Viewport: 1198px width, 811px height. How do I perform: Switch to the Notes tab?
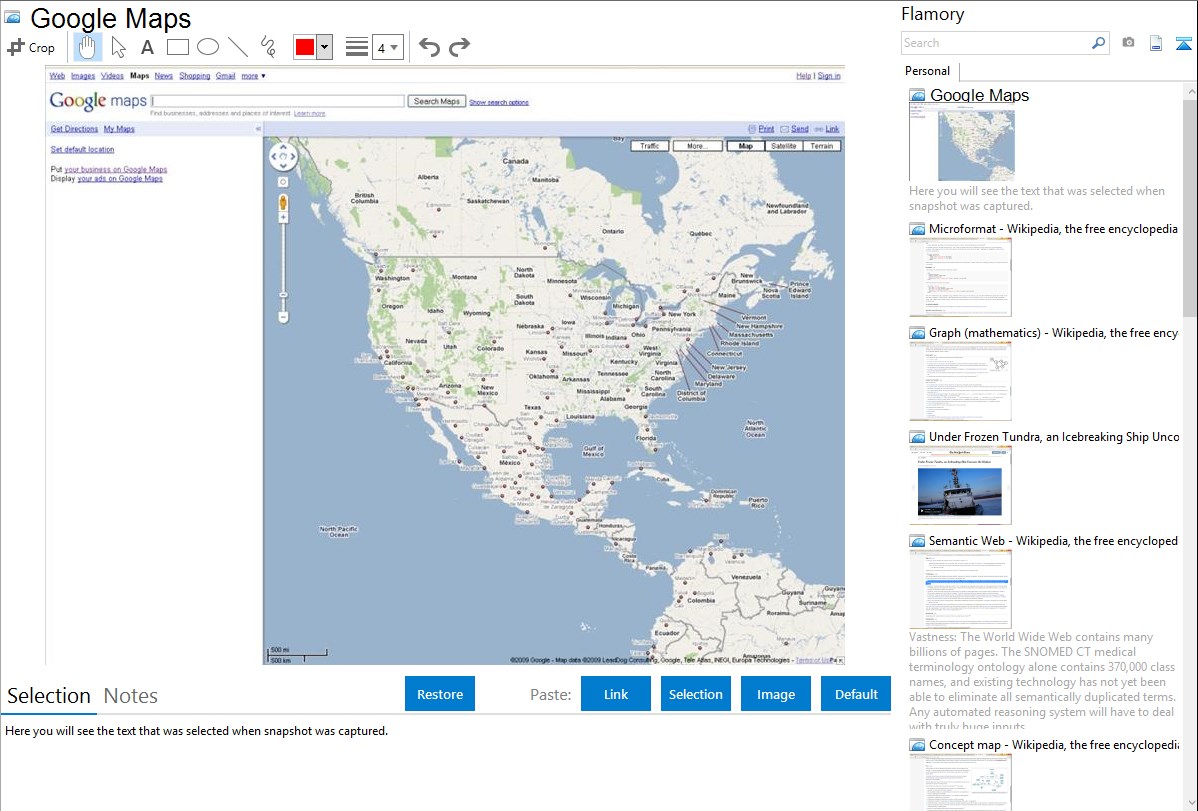(x=130, y=696)
